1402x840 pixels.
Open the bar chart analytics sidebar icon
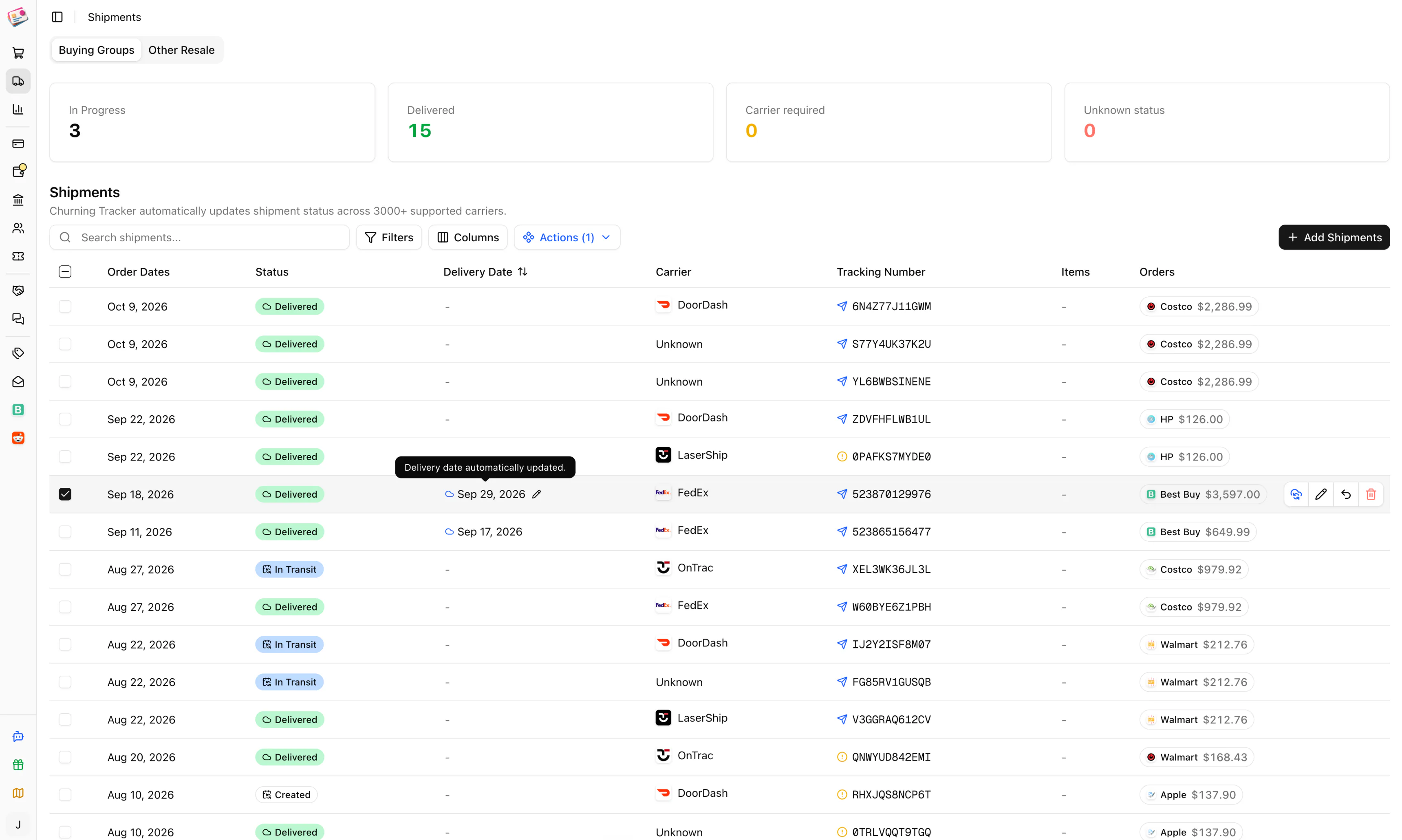click(18, 109)
